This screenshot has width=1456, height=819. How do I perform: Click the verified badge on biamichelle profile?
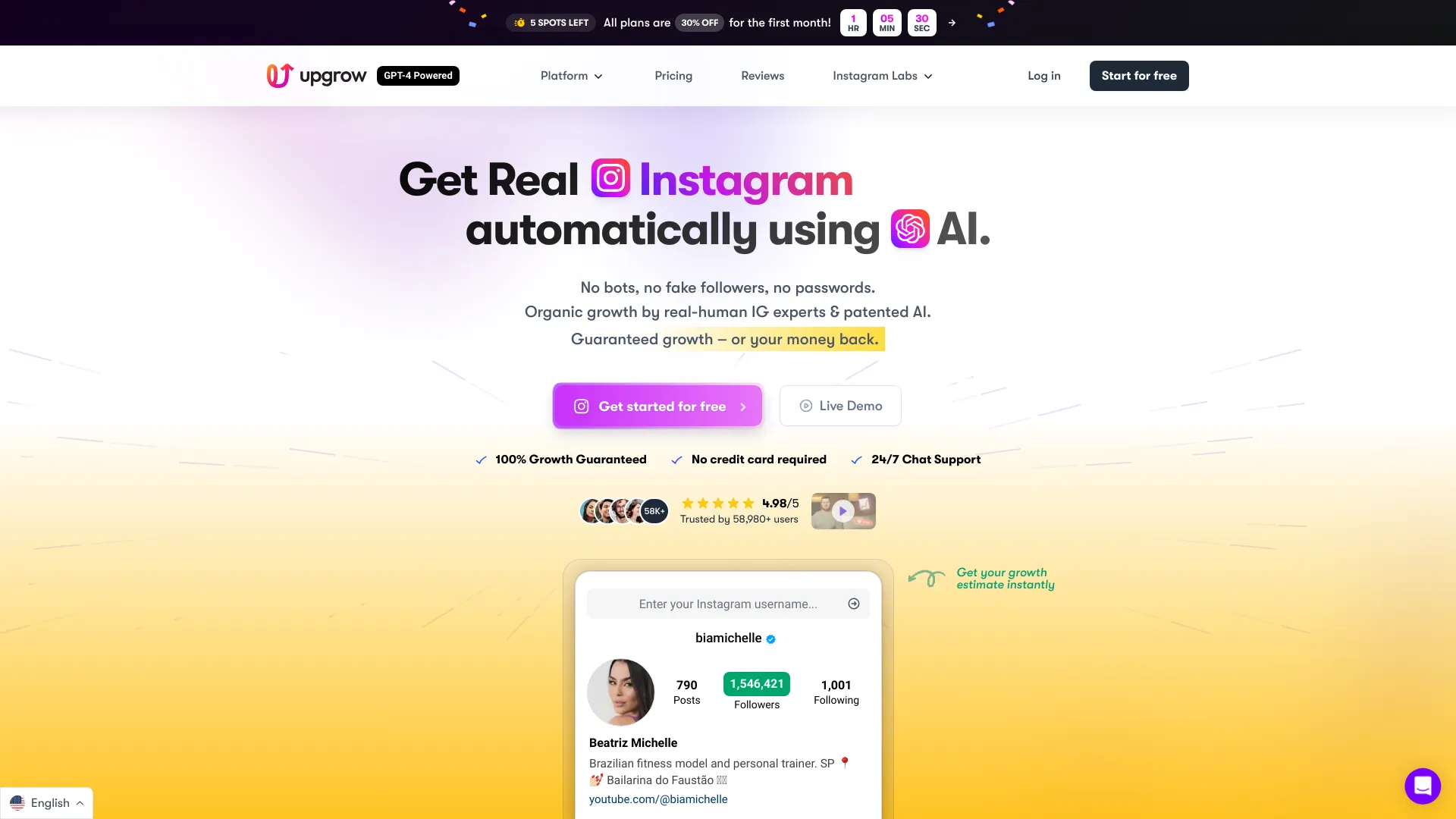772,638
